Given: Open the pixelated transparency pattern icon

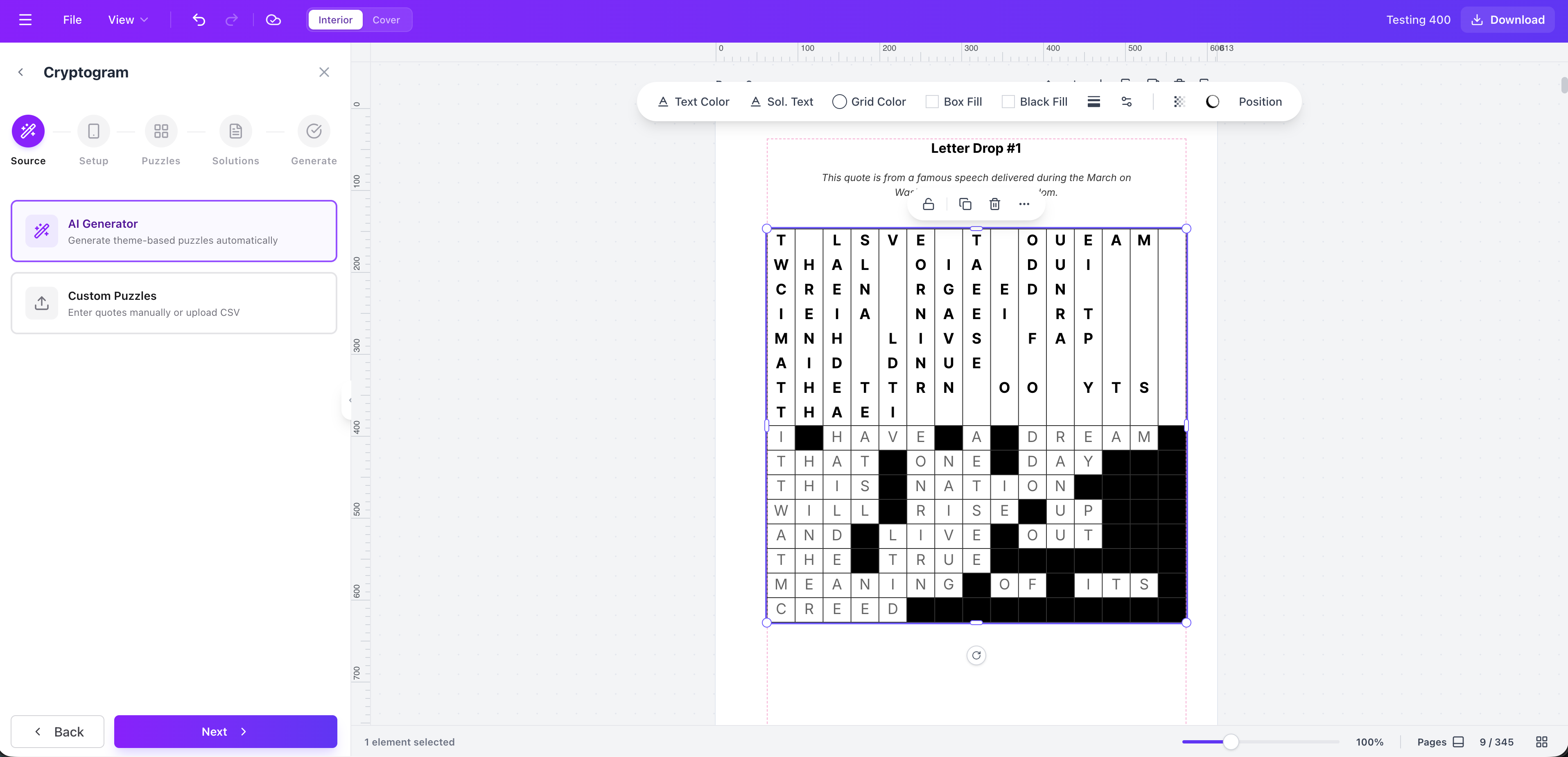Looking at the screenshot, I should (1179, 102).
